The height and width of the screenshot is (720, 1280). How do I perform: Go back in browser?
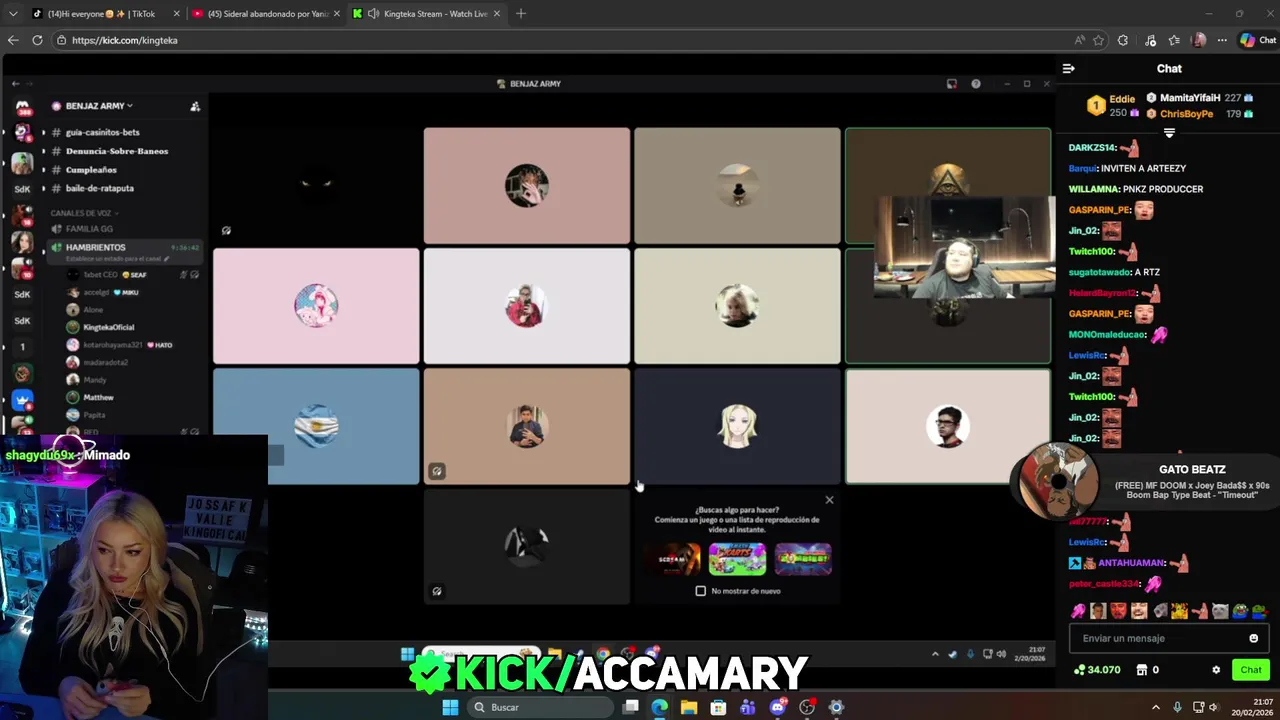point(12,40)
